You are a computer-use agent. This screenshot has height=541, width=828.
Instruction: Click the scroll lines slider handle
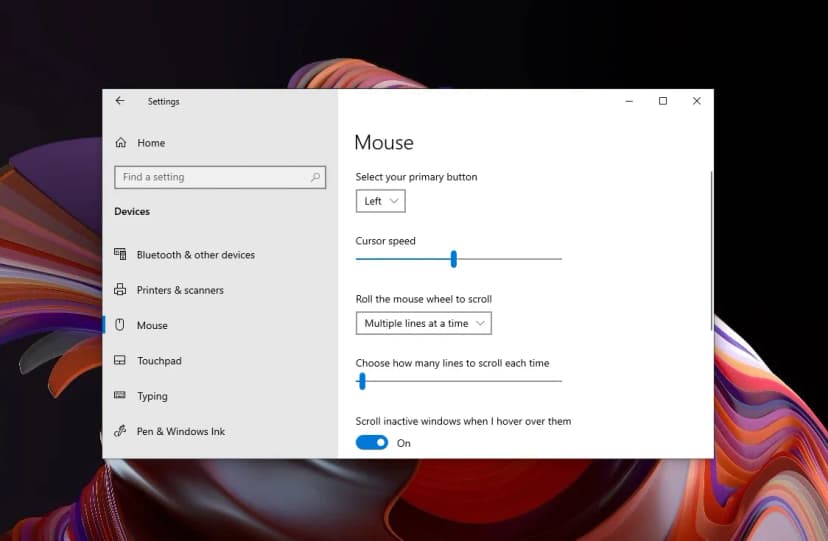[x=362, y=381]
